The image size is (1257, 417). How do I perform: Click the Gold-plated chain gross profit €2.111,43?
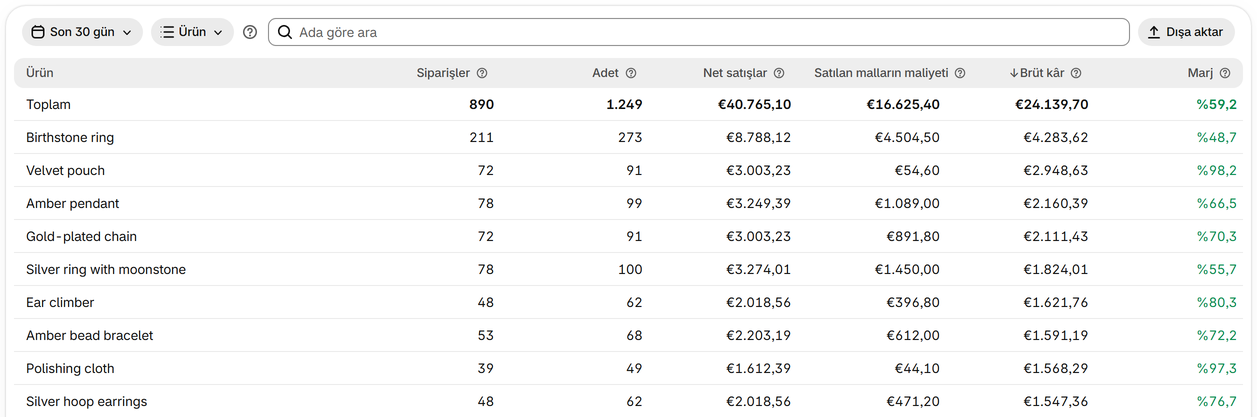tap(1056, 236)
